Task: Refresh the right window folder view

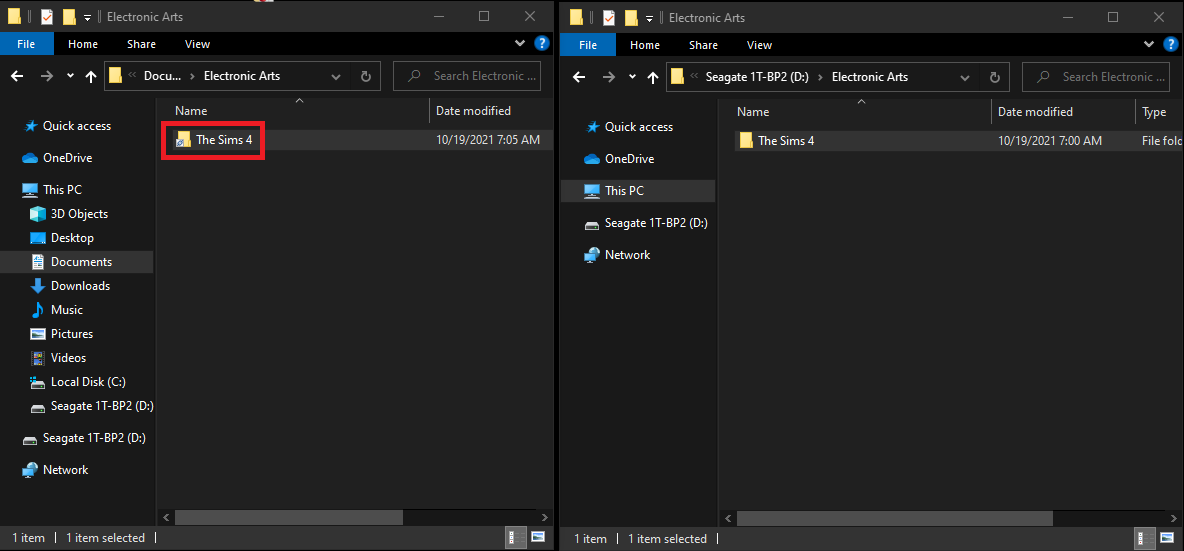Action: (x=994, y=77)
